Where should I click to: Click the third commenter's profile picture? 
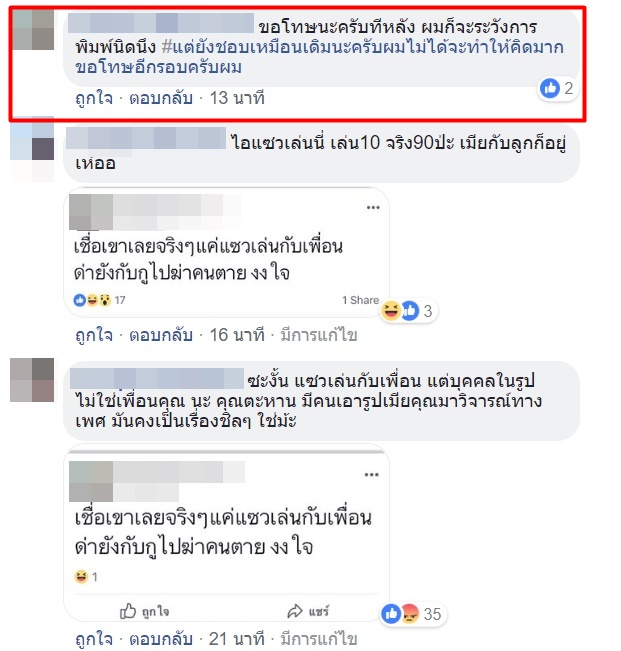click(x=32, y=379)
